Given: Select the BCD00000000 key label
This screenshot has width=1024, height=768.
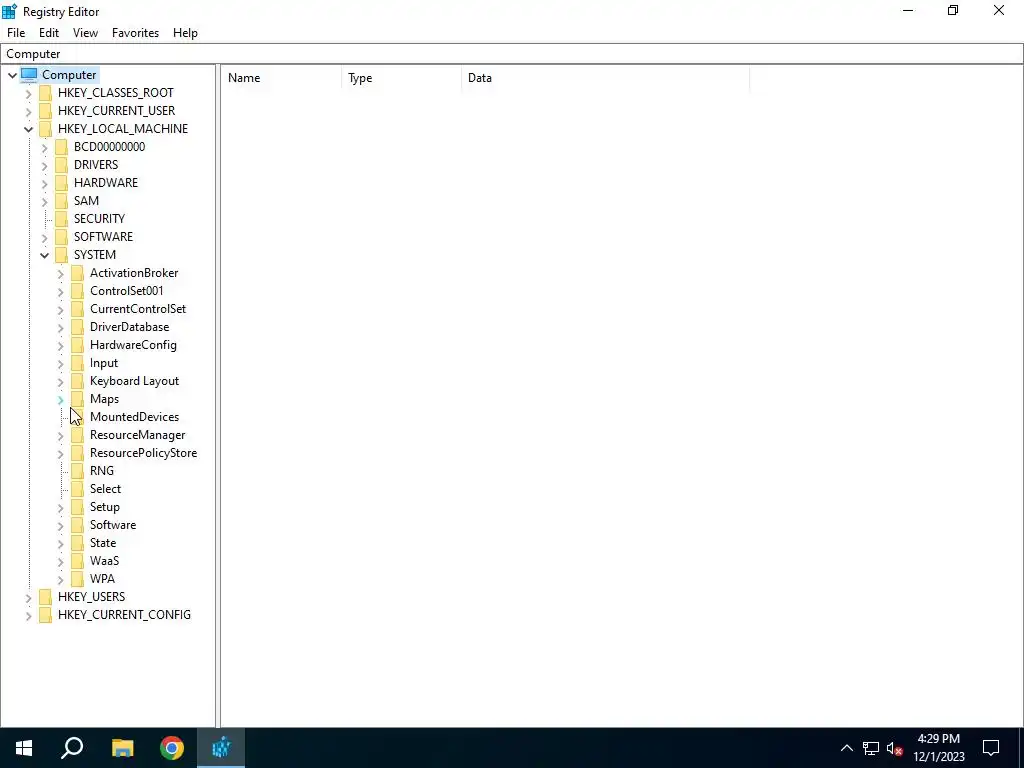Looking at the screenshot, I should coord(109,147).
